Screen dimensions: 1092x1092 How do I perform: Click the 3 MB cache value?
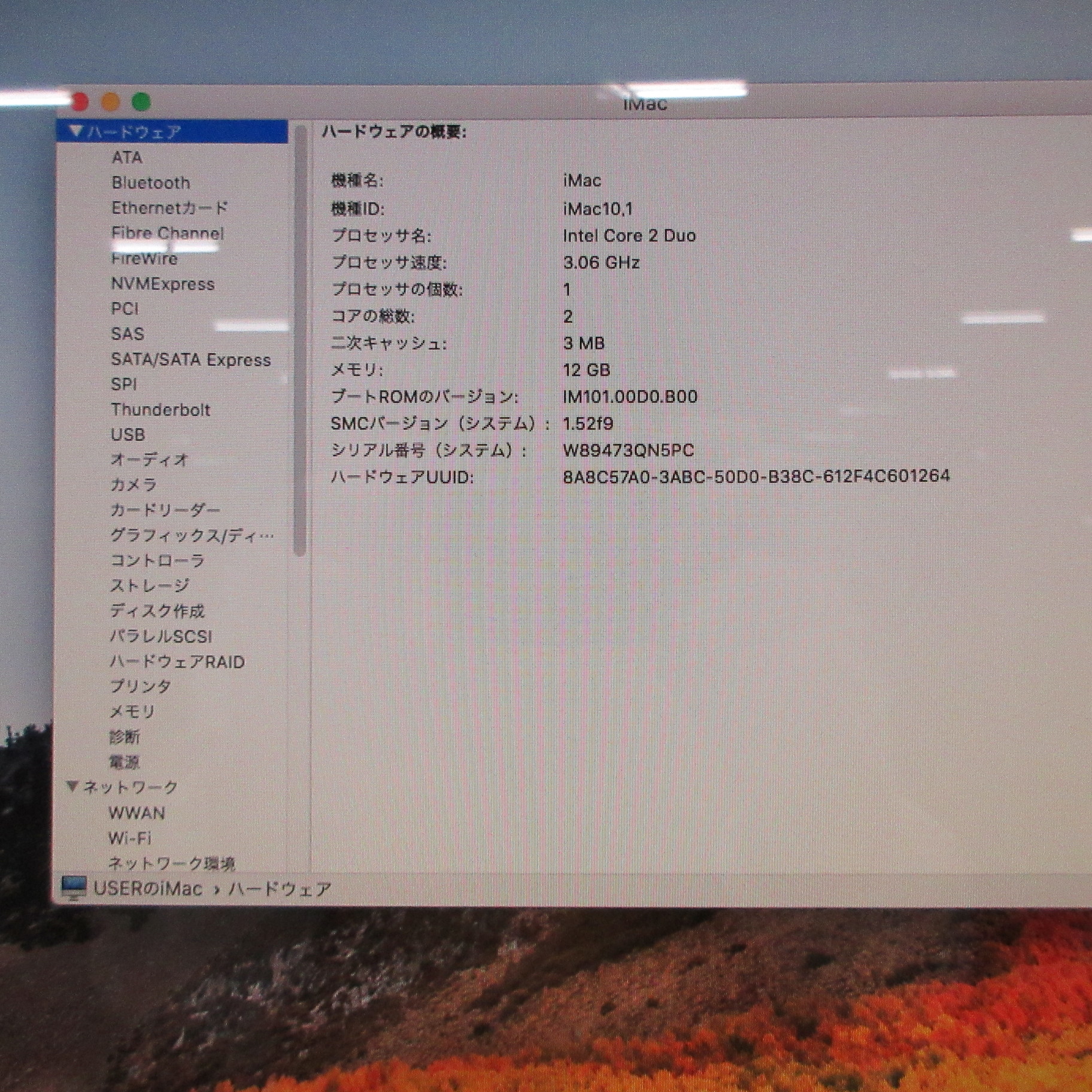584,344
